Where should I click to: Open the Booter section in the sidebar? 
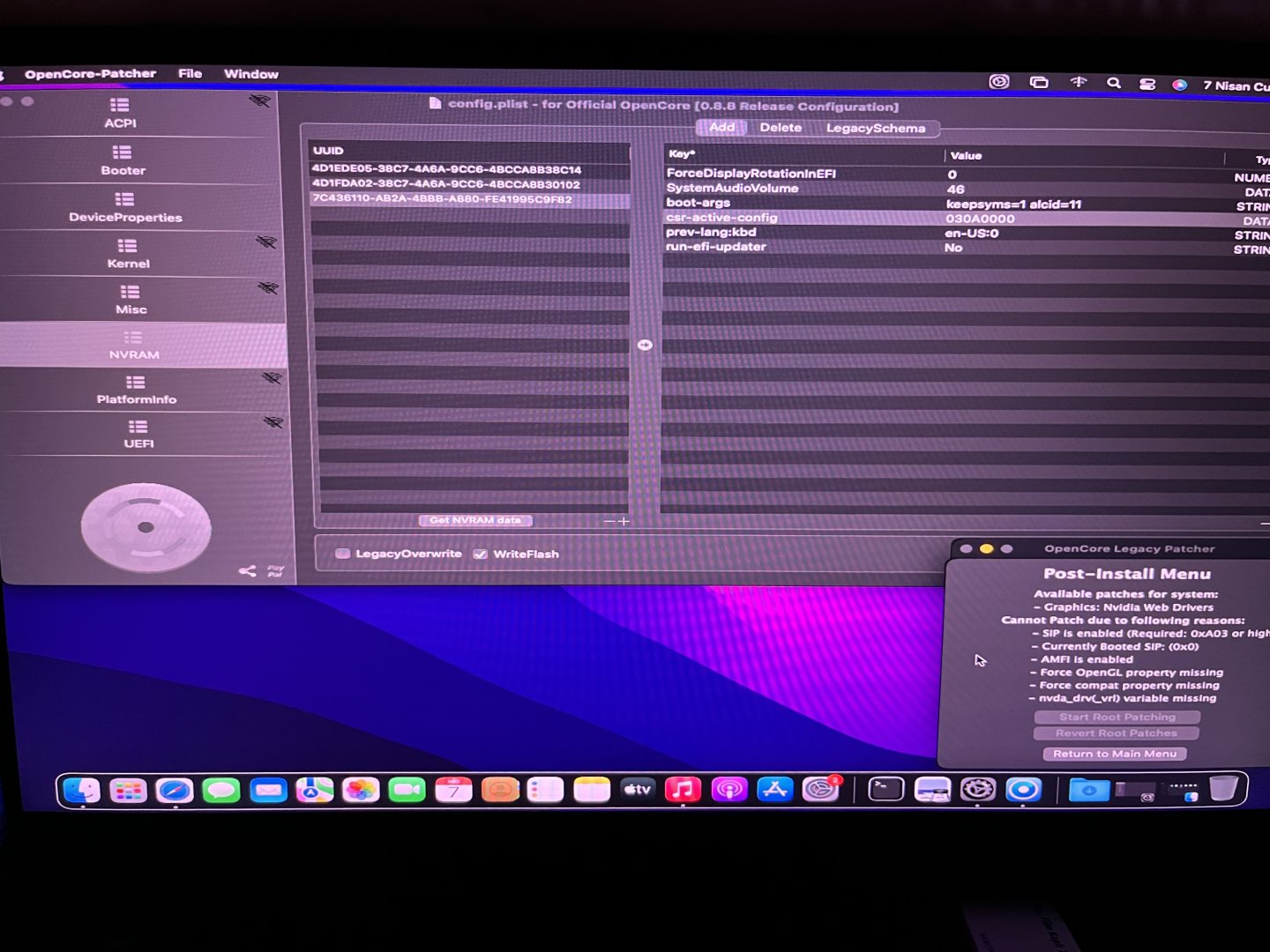coord(123,160)
